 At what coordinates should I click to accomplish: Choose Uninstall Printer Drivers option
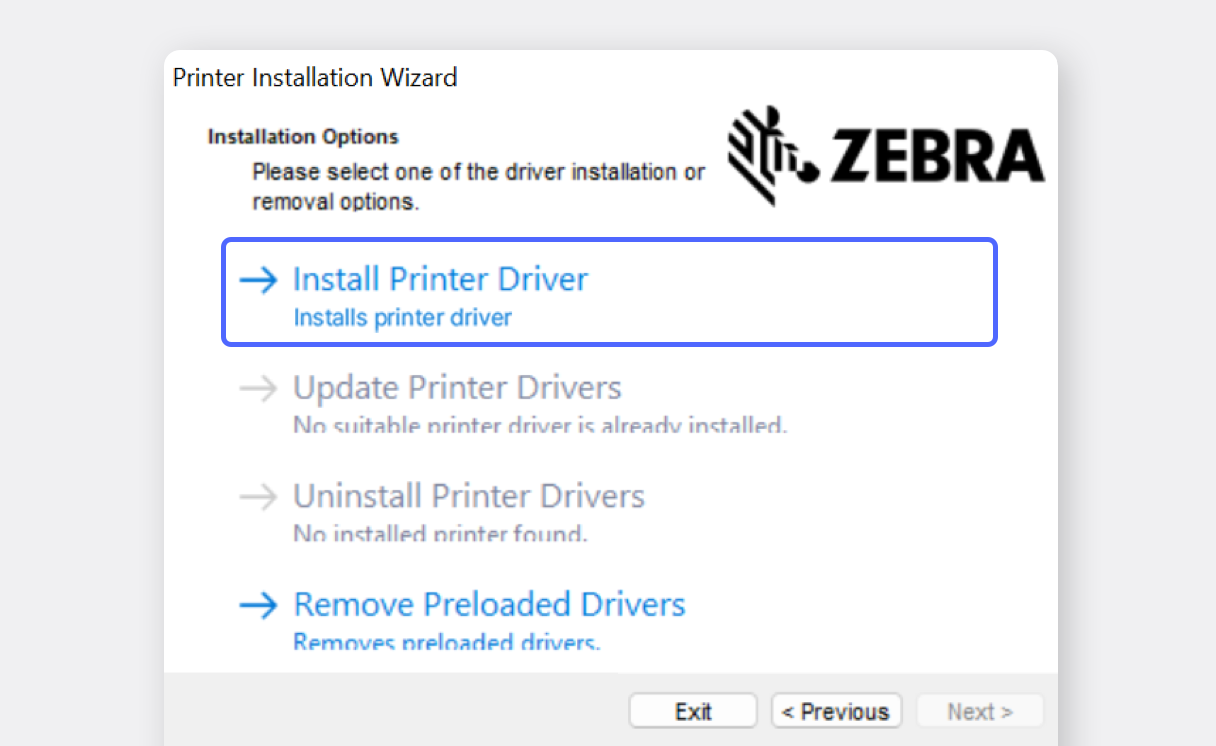[468, 496]
